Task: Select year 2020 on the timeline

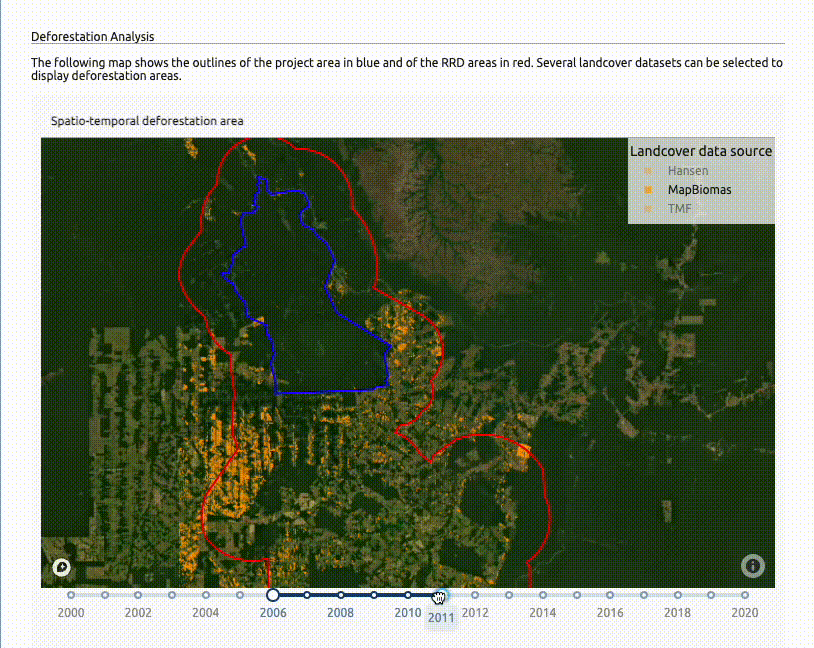Action: coord(745,595)
